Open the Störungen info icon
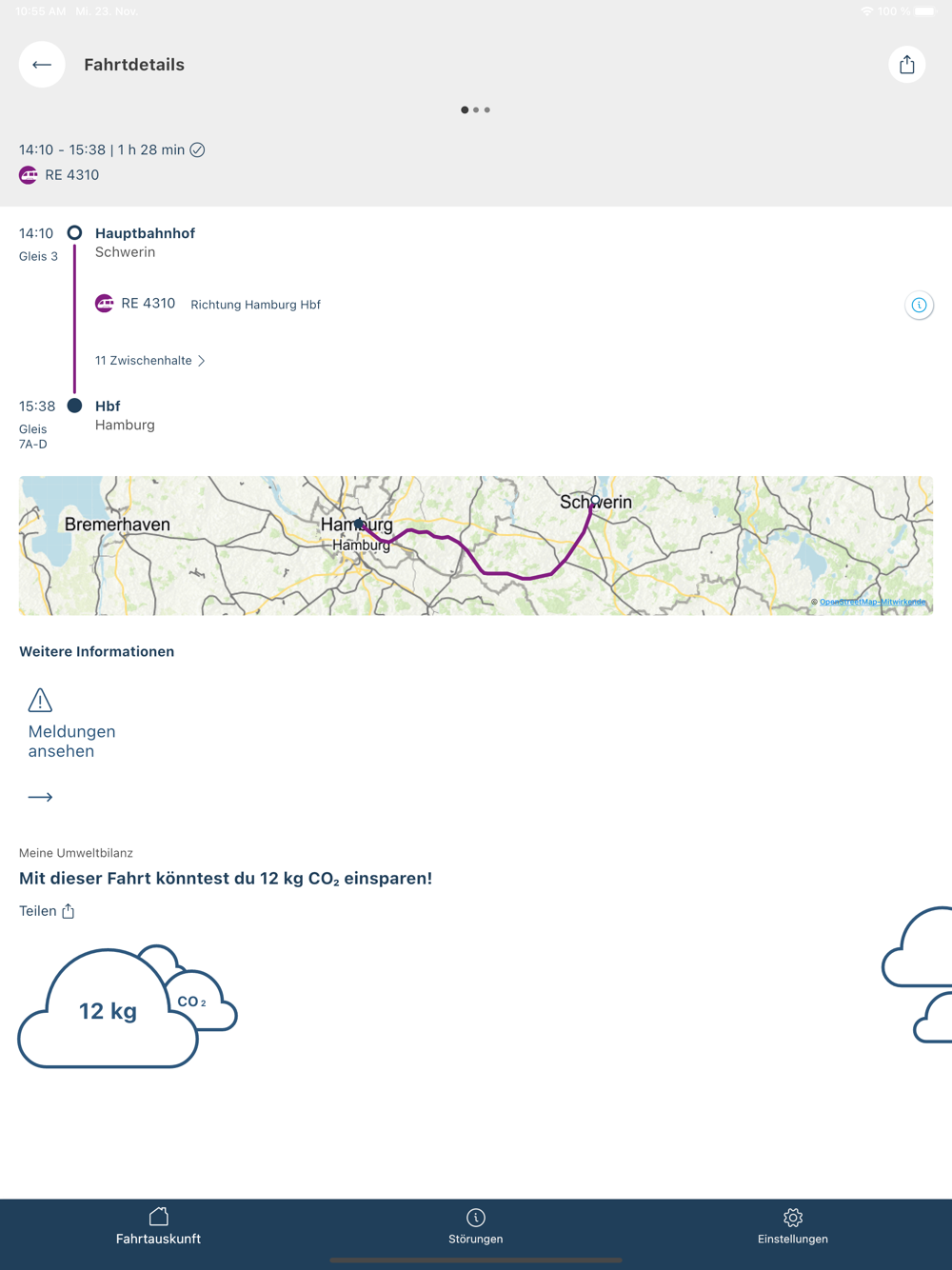 click(x=476, y=1218)
